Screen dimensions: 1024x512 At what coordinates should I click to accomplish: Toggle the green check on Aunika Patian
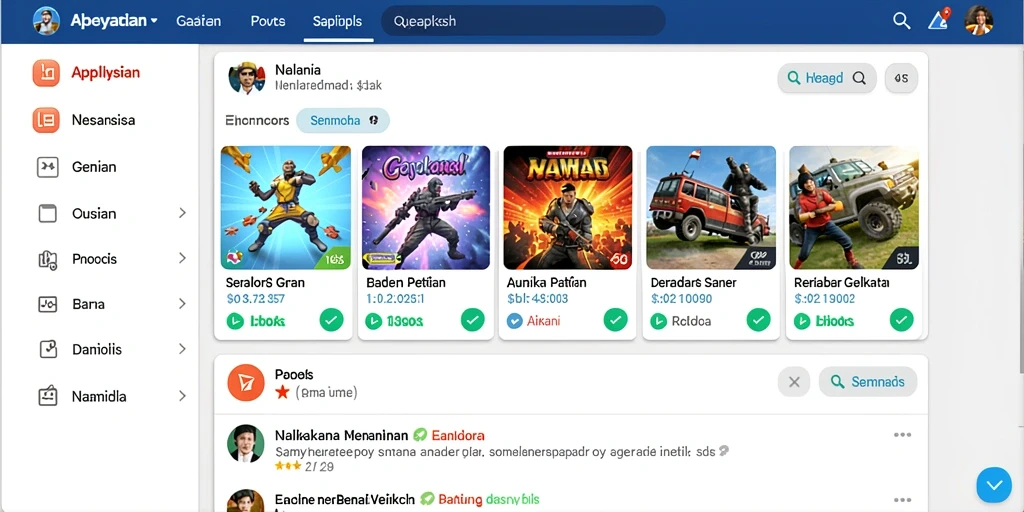[x=615, y=320]
